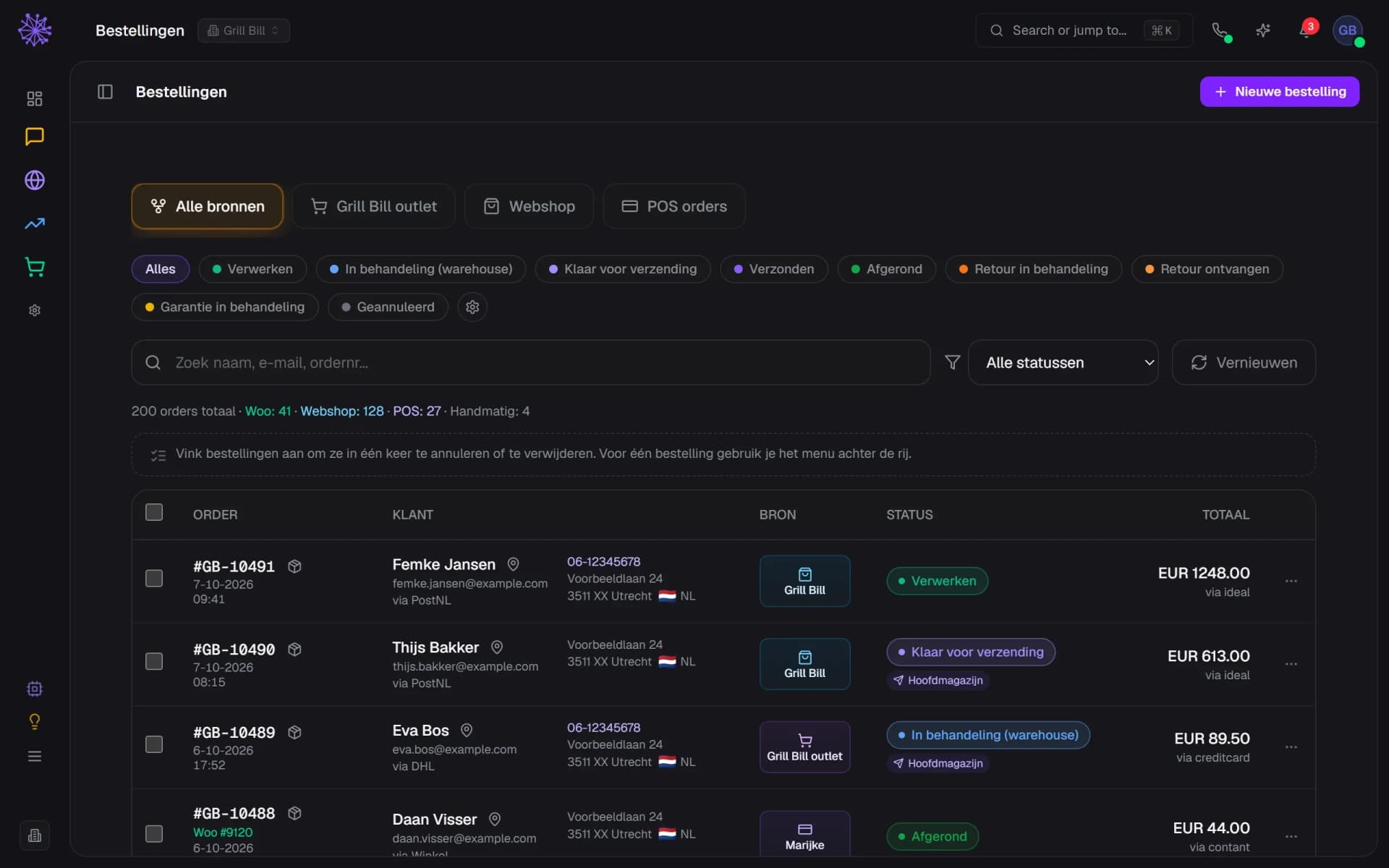This screenshot has height=868, width=1389.
Task: Click the funnel filter icon
Action: click(x=952, y=362)
